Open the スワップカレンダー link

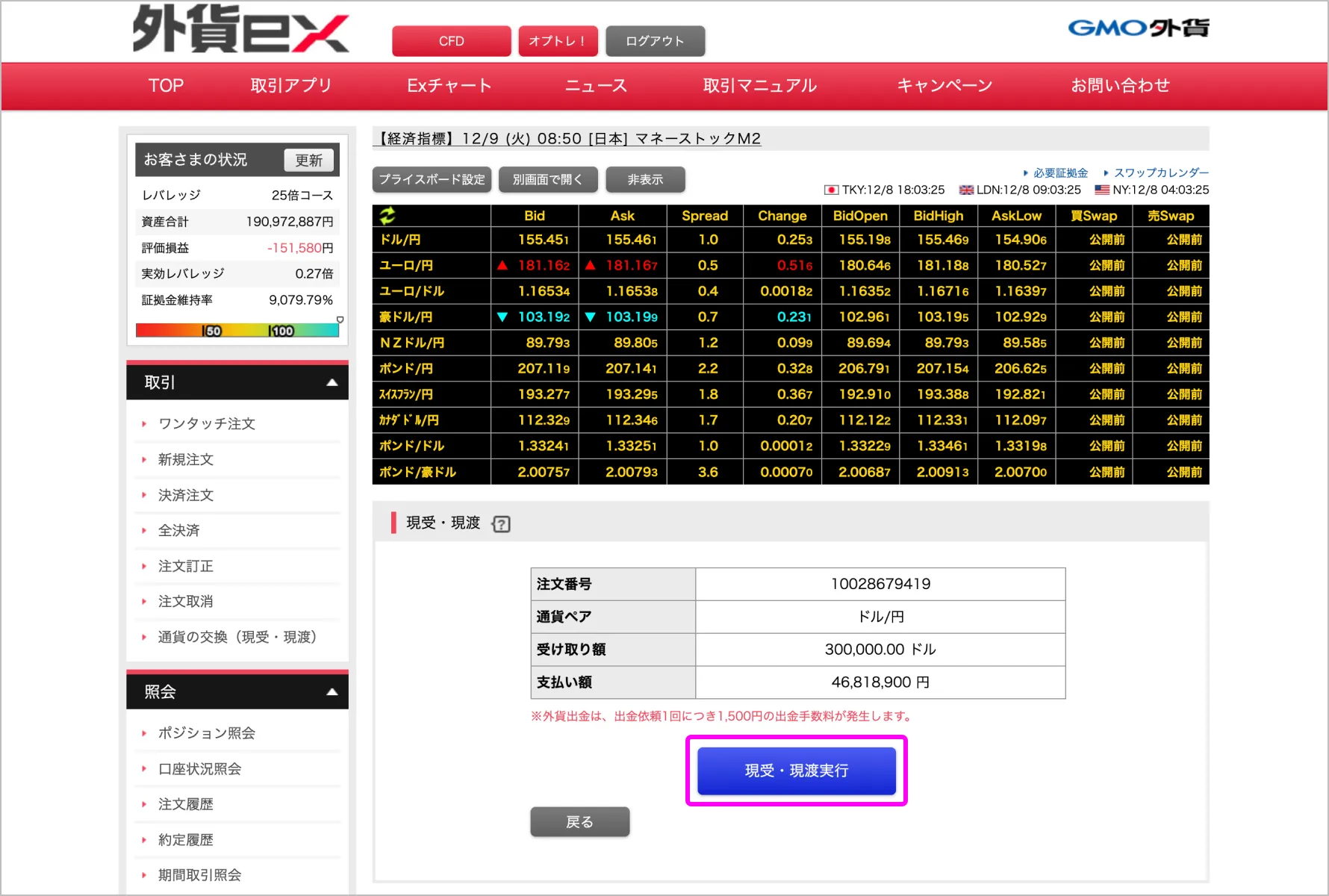tap(1160, 172)
